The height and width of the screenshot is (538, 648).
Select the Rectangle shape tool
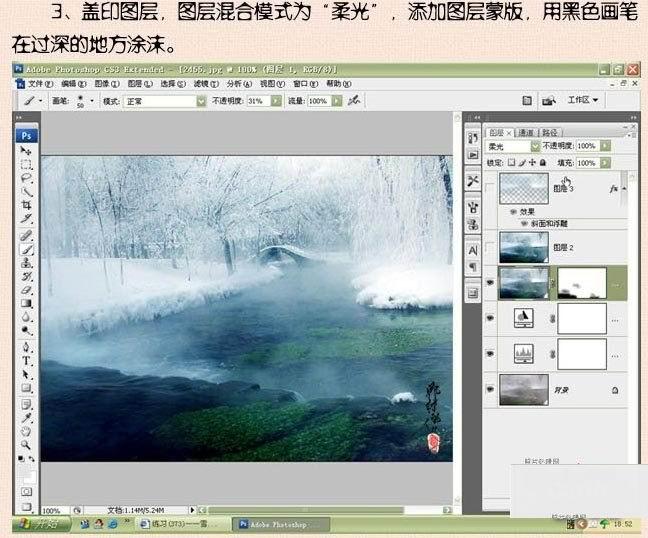click(x=26, y=388)
